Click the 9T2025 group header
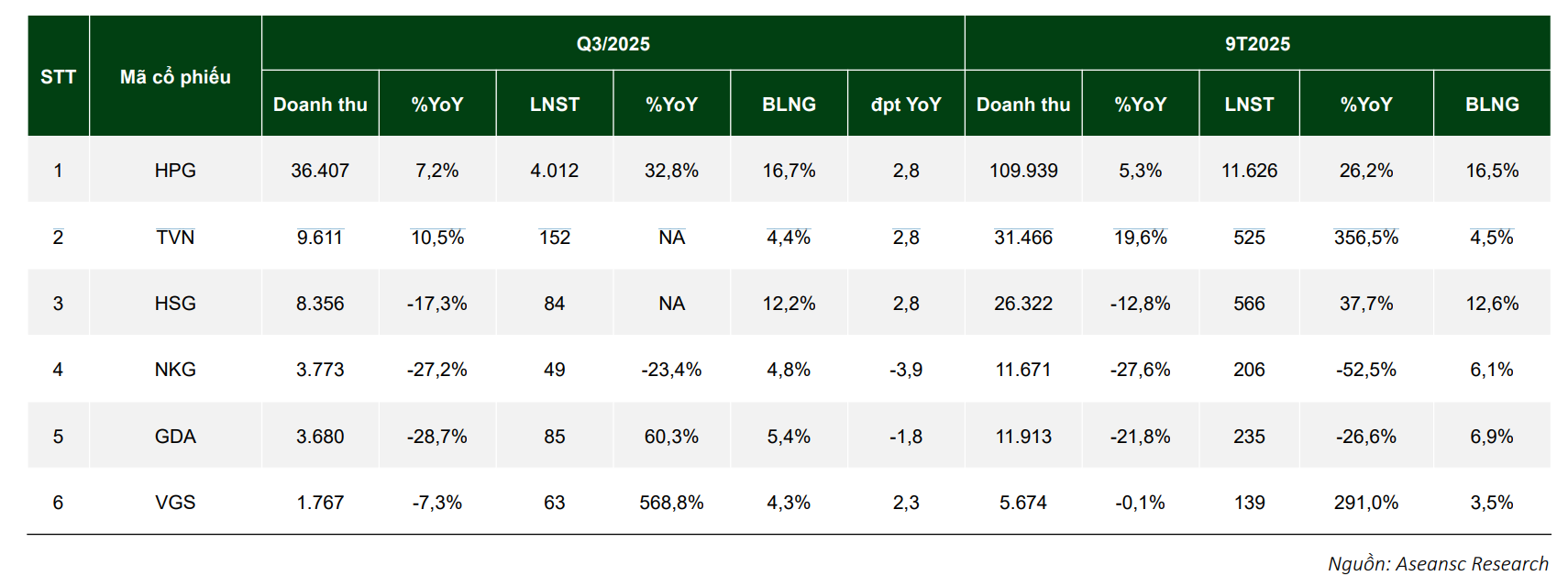This screenshot has width=1568, height=576. point(1257,44)
